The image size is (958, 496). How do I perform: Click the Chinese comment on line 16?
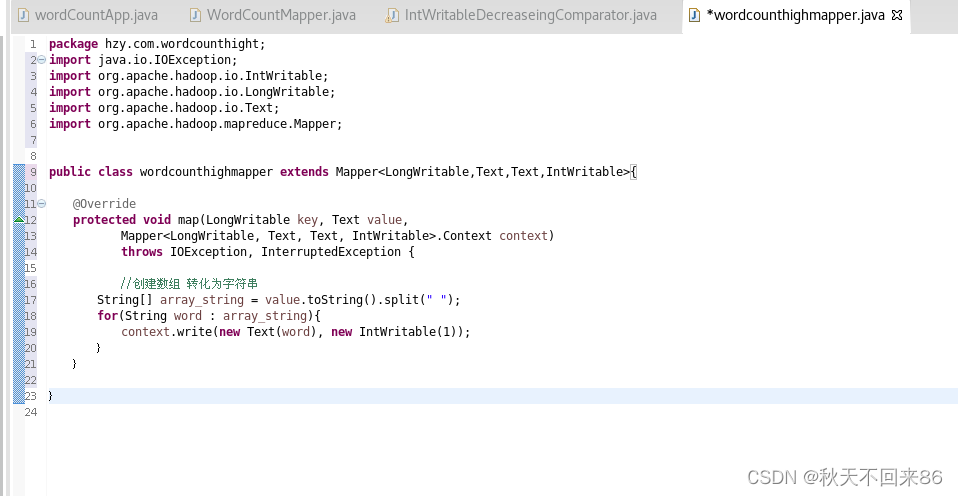click(189, 283)
